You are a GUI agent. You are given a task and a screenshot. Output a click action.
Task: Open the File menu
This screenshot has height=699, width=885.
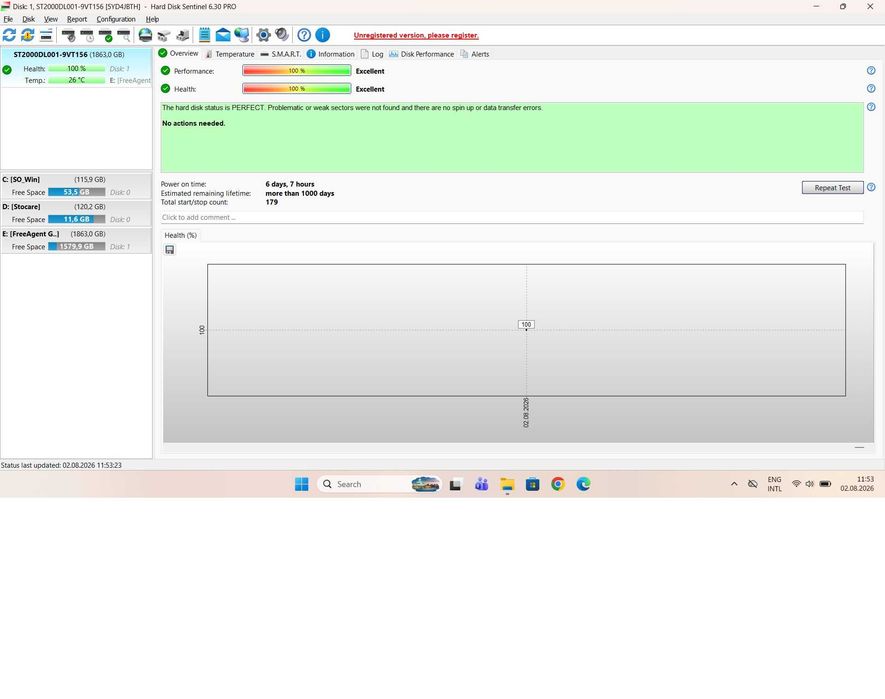click(x=8, y=19)
